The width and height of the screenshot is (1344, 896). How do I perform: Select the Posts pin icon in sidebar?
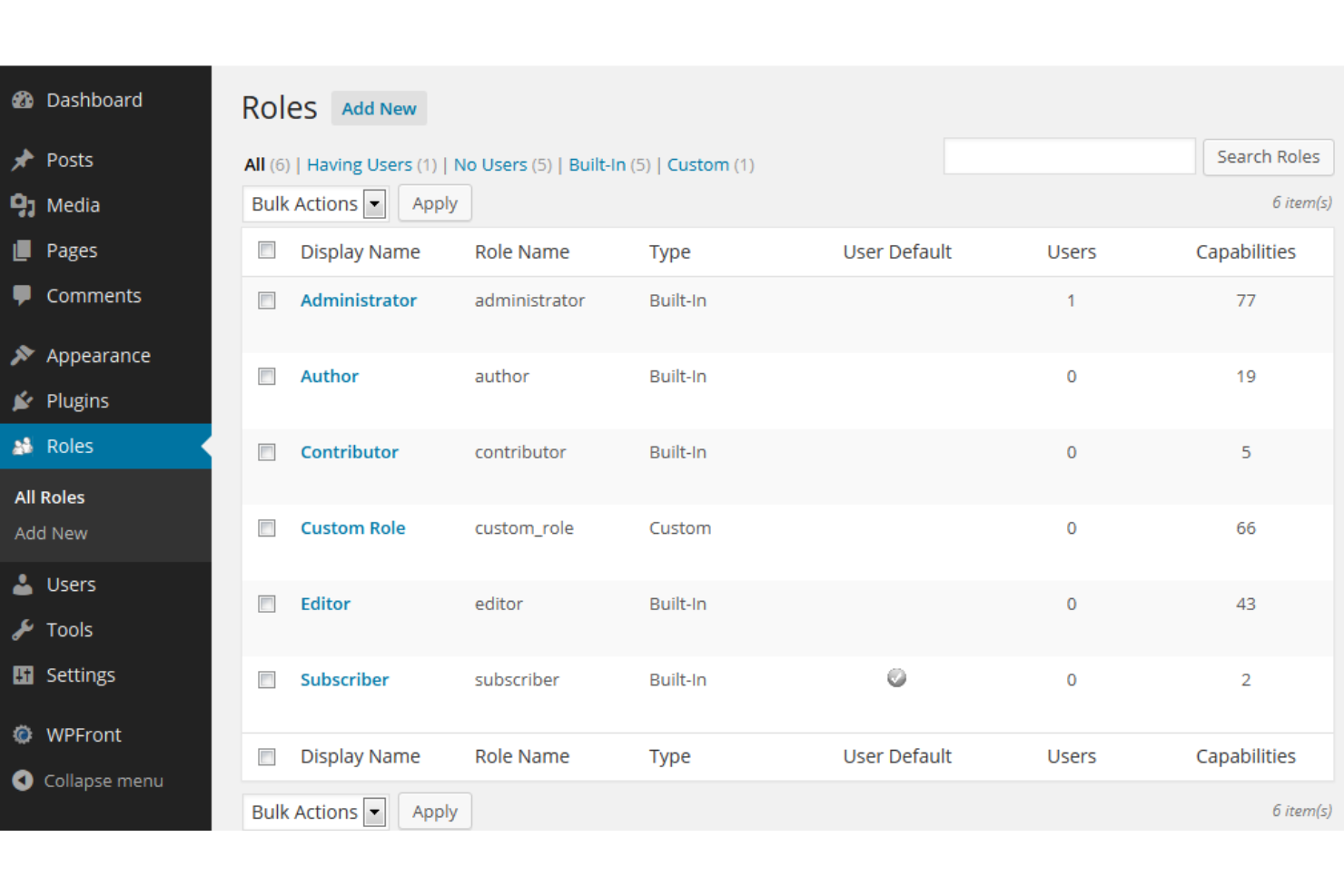point(23,160)
